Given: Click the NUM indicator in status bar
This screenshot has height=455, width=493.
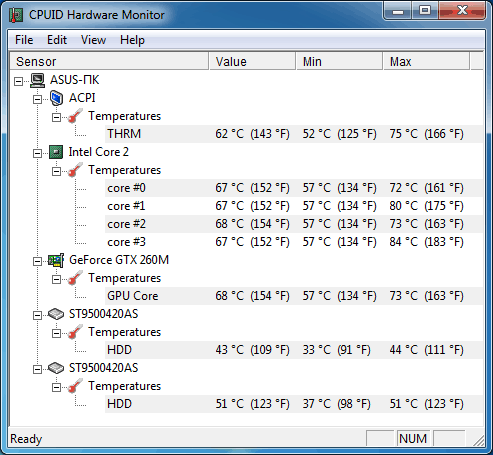Looking at the screenshot, I should (x=413, y=439).
